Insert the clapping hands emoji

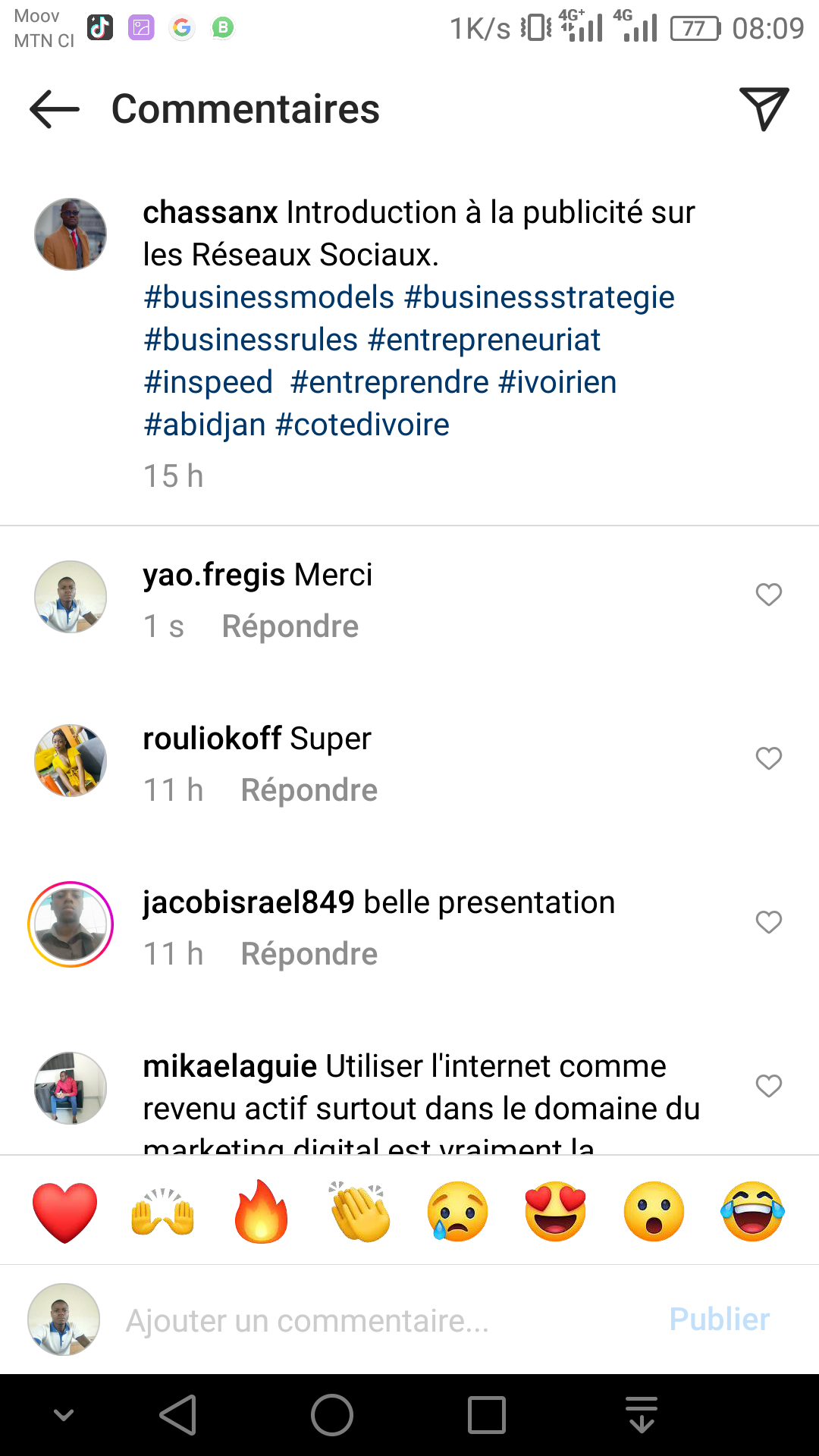click(360, 1212)
